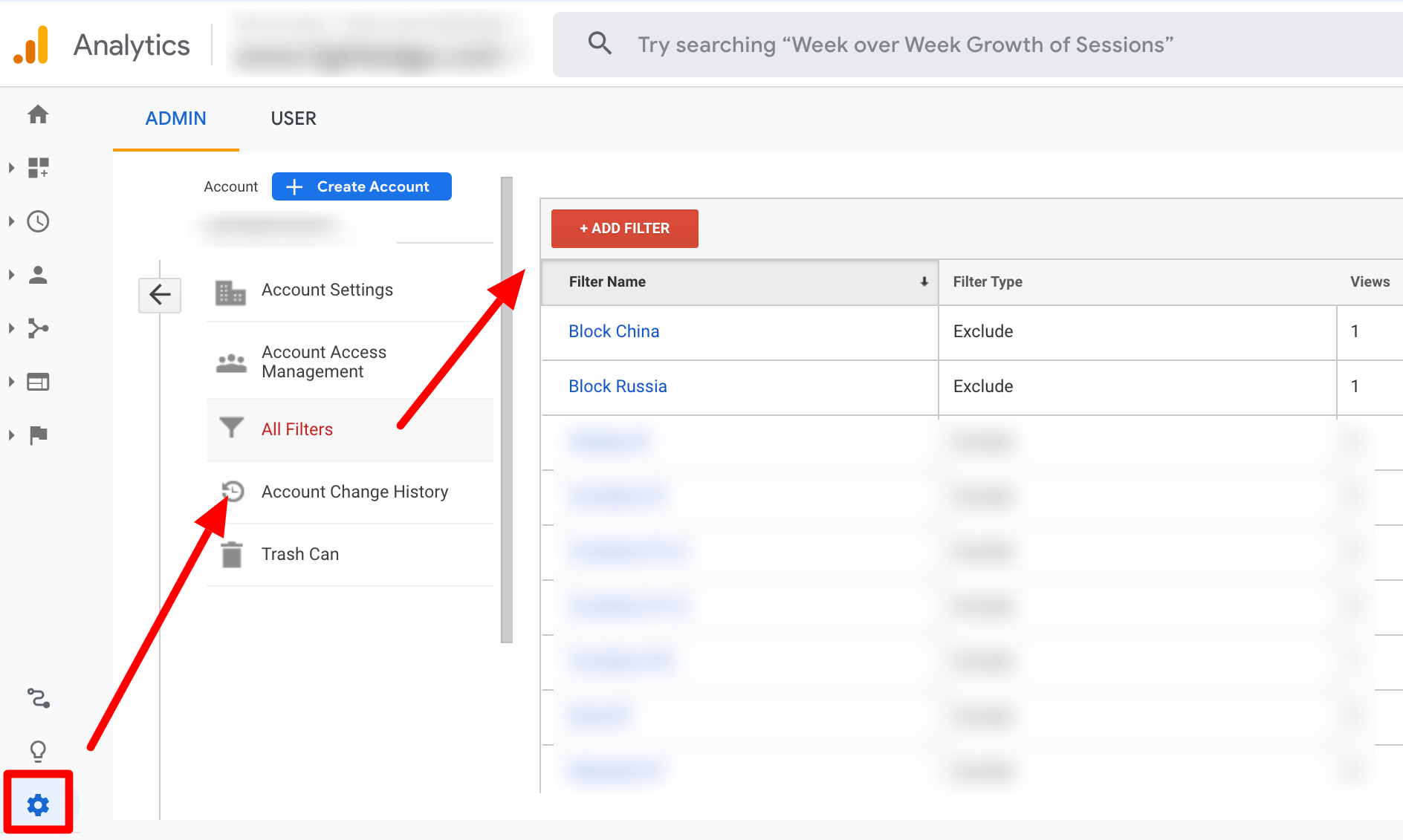Collapse the account panel with back arrow
The width and height of the screenshot is (1403, 840).
[159, 295]
